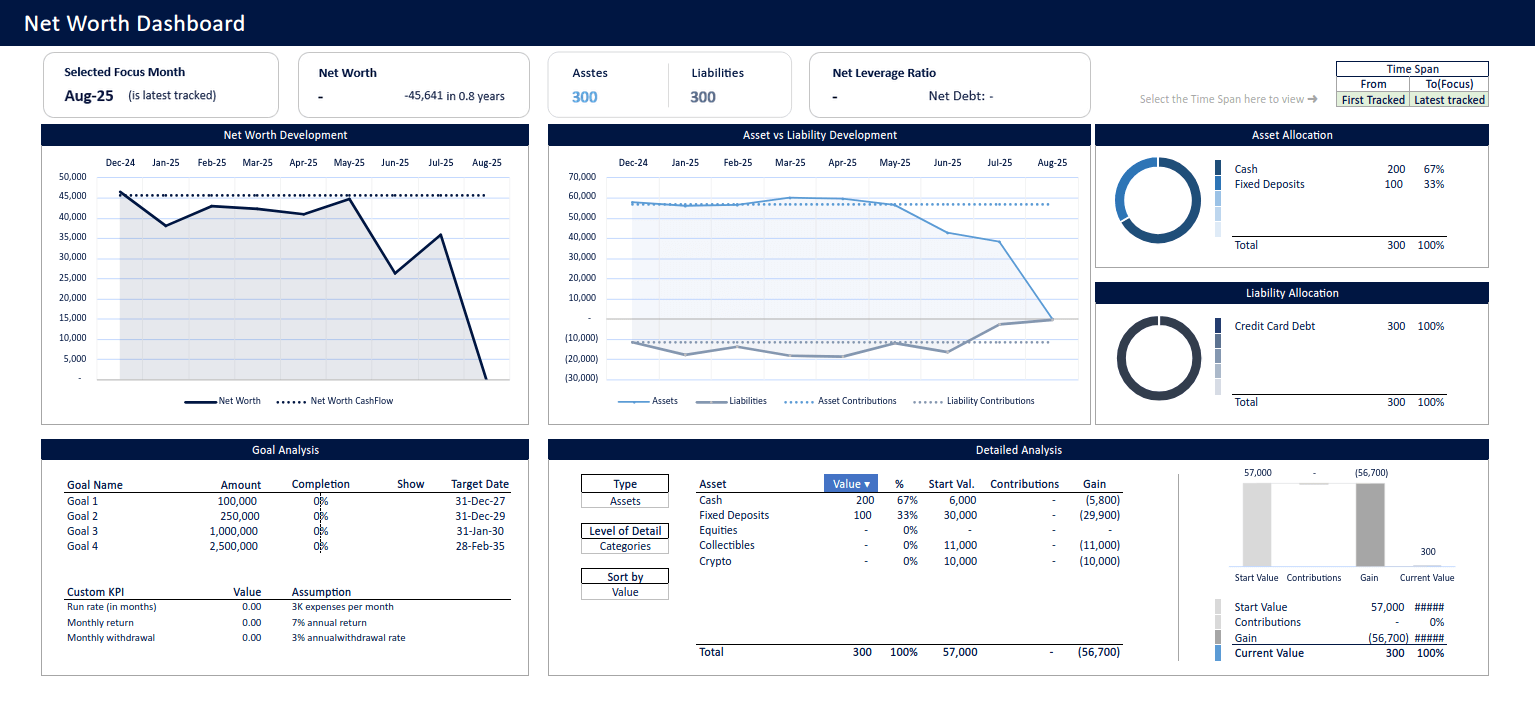Change the From field set to First Tracked

pyautogui.click(x=1373, y=99)
